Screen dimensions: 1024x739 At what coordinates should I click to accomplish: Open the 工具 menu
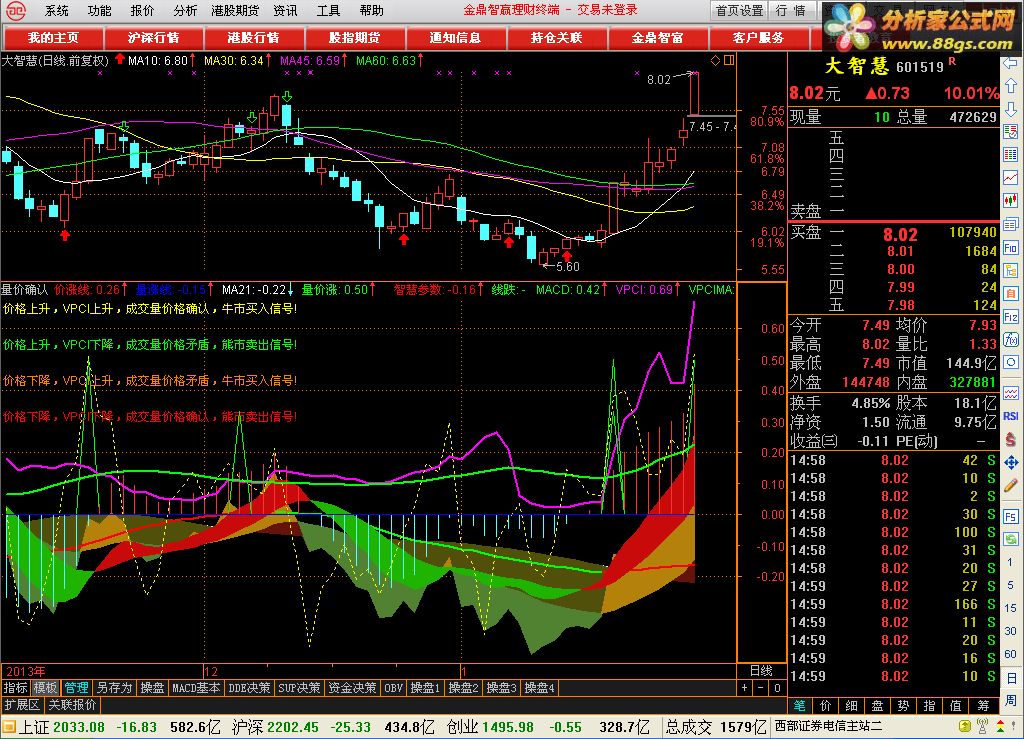[x=328, y=10]
